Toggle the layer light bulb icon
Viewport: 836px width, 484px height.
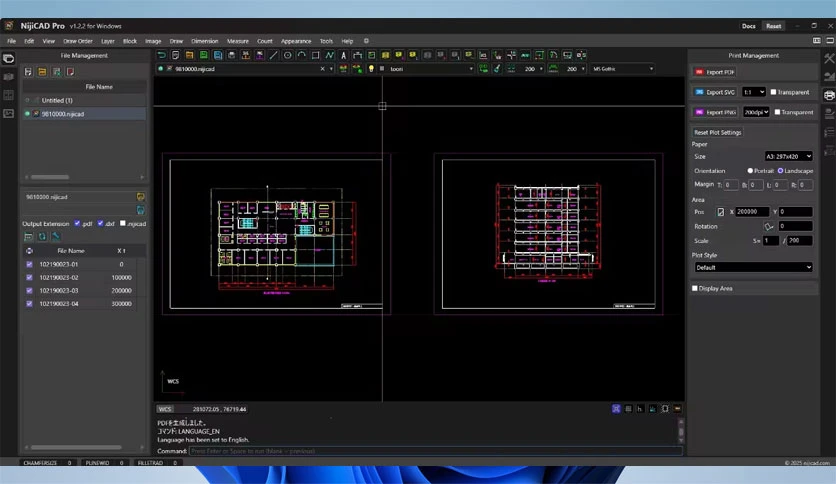[371, 69]
